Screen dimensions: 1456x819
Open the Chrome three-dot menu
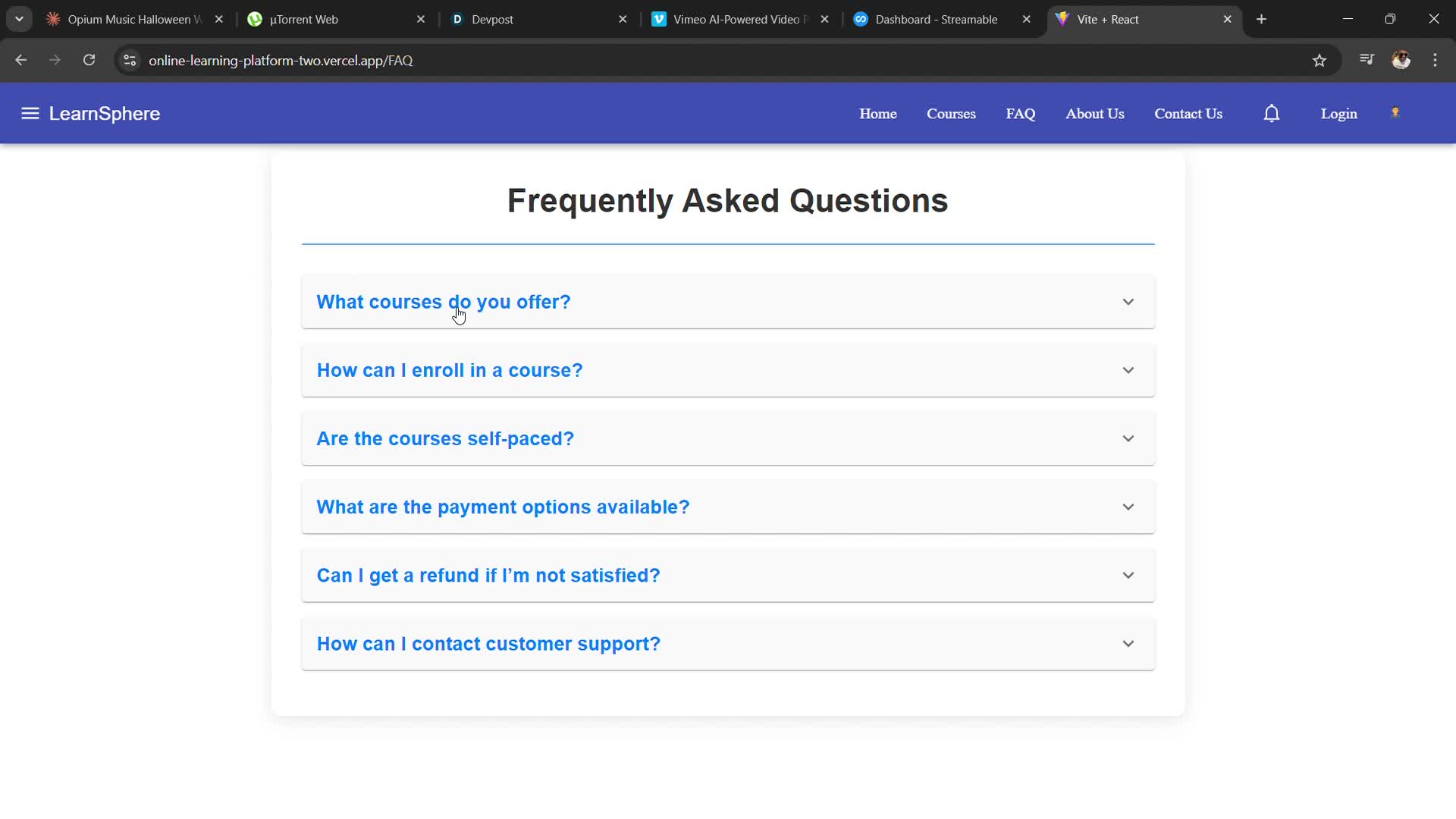click(x=1435, y=61)
